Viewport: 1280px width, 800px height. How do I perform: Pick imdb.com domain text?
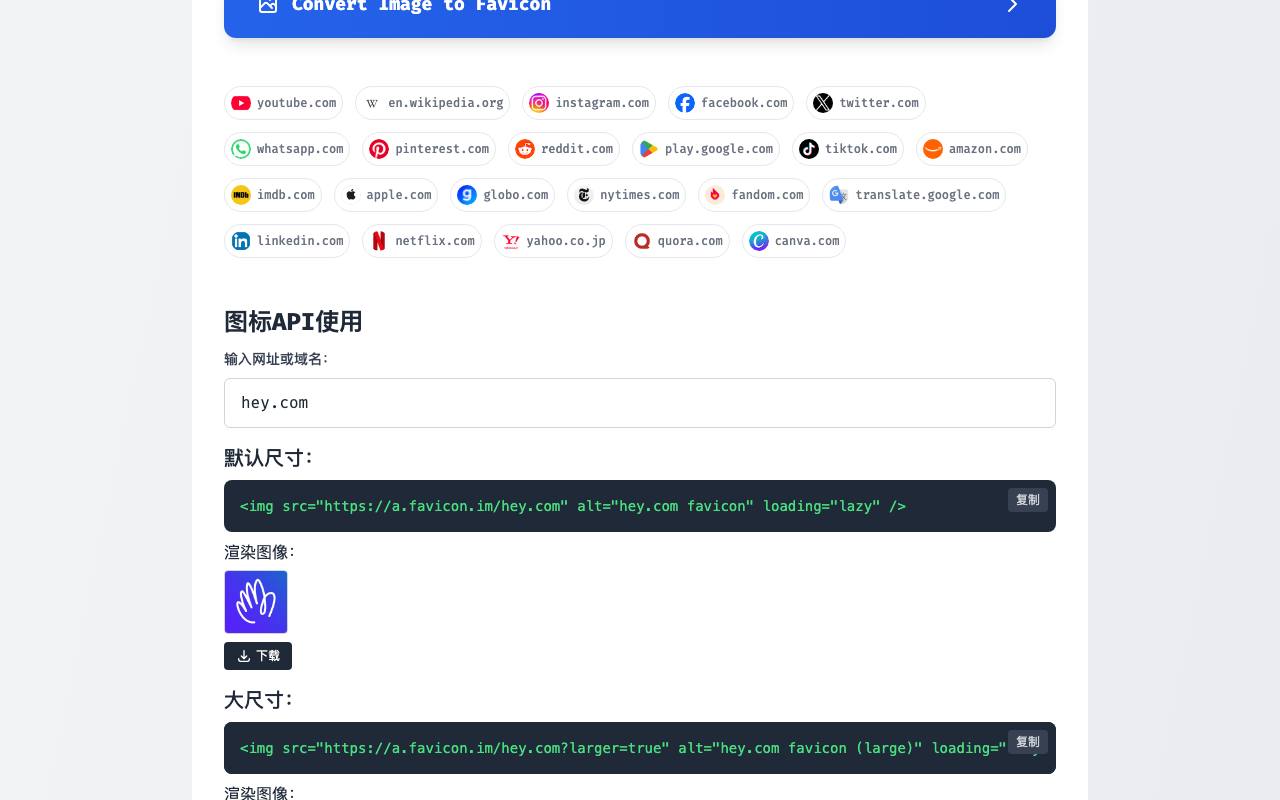click(x=286, y=195)
